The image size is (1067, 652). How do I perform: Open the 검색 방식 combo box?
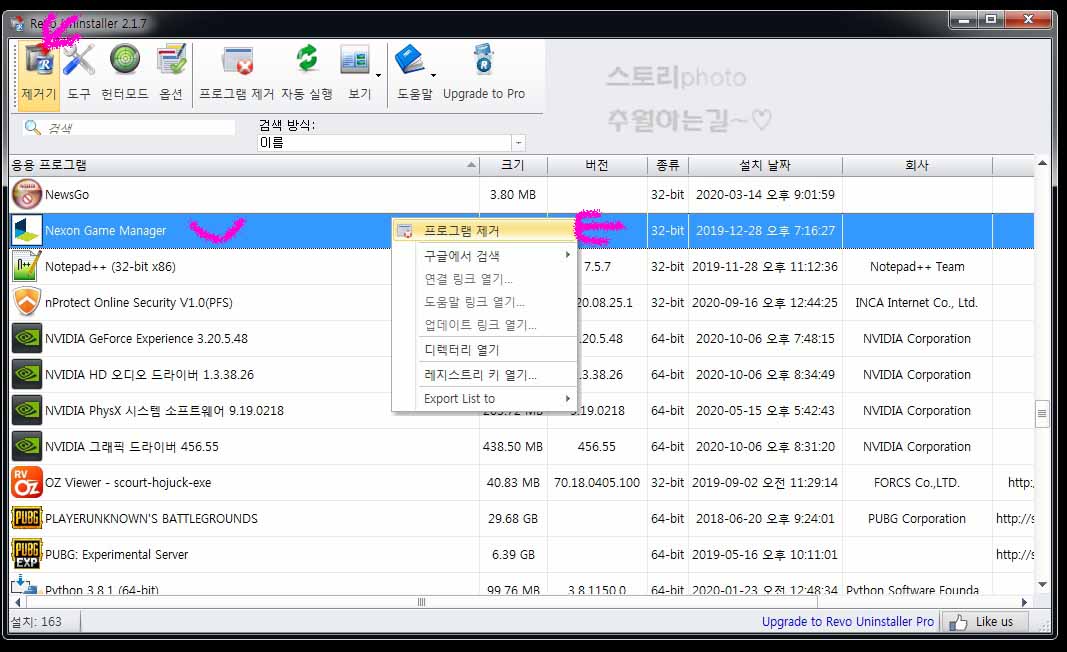click(x=391, y=143)
